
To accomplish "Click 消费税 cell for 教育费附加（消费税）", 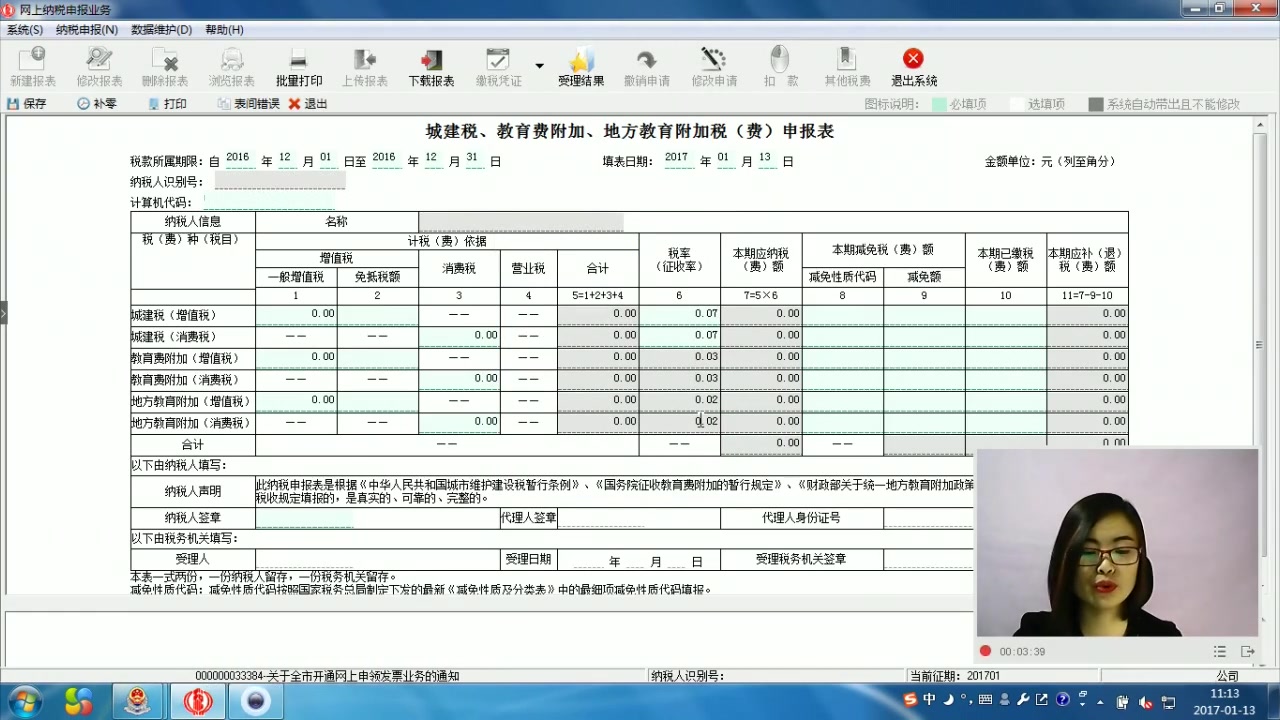I will [459, 379].
